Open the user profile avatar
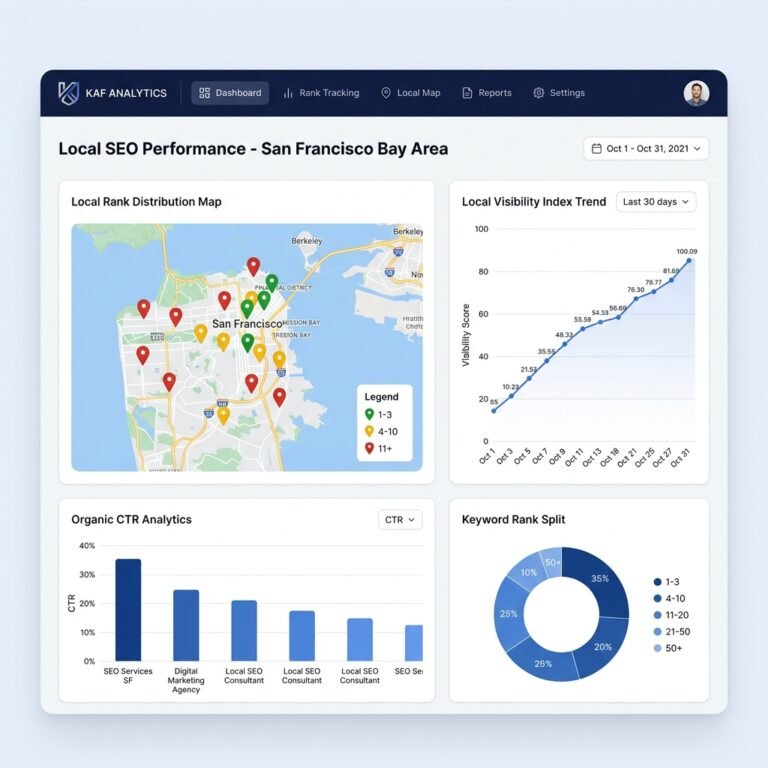 (x=696, y=93)
